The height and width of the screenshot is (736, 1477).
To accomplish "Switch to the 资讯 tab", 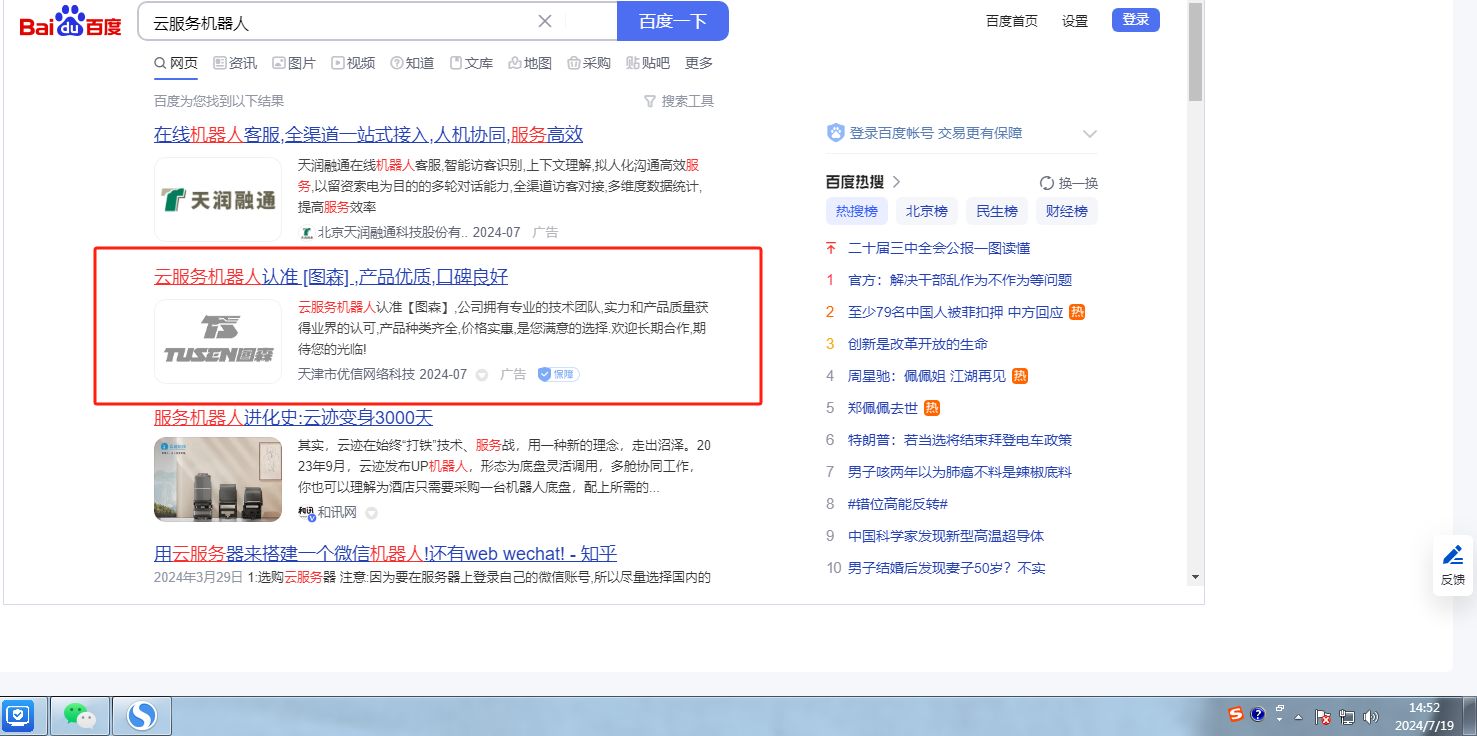I will (x=235, y=63).
